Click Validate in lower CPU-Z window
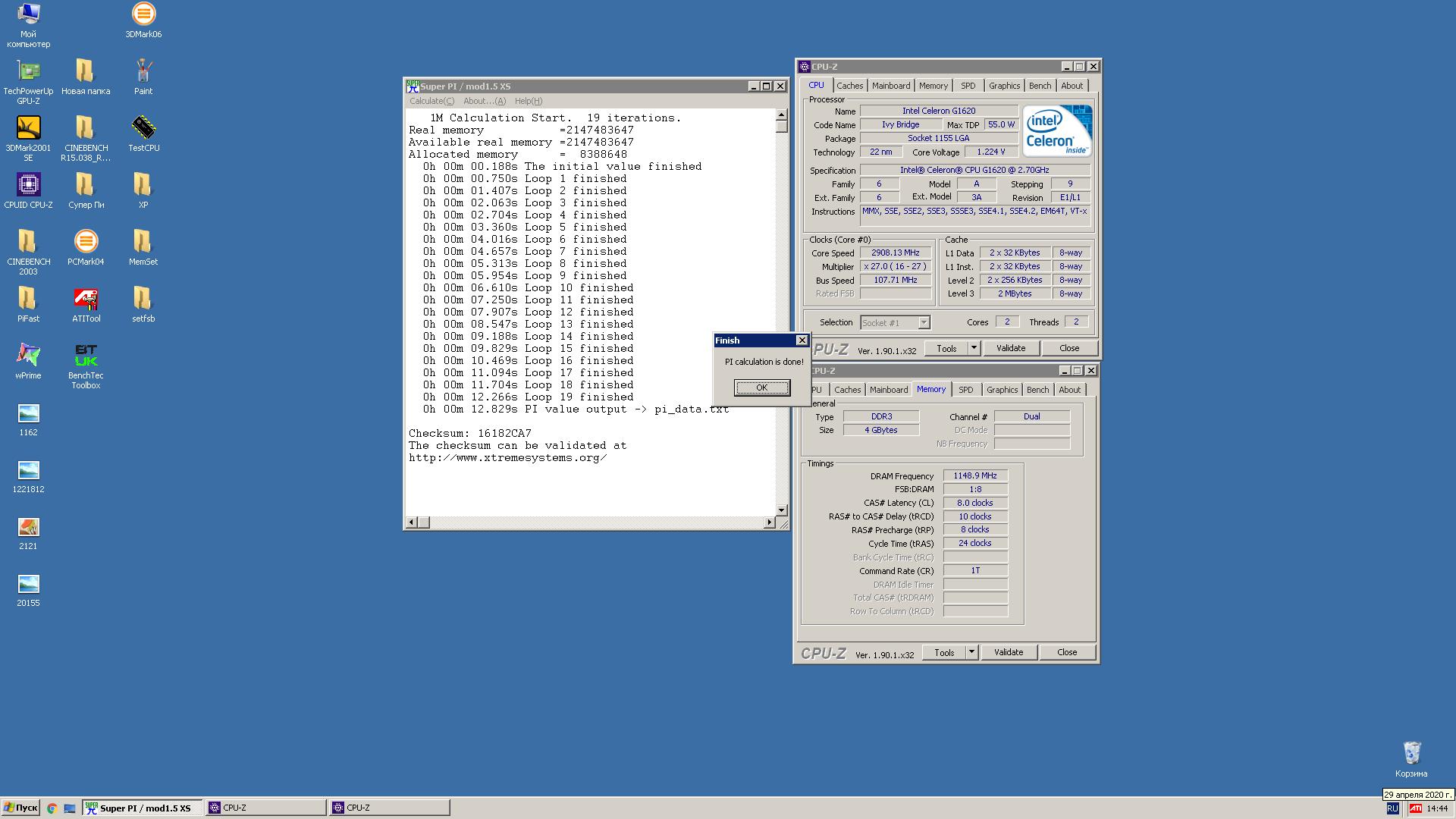 tap(1008, 652)
